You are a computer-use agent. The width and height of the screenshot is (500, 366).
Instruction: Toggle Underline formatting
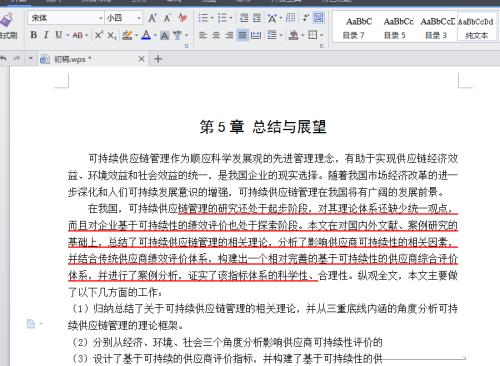tap(59, 35)
